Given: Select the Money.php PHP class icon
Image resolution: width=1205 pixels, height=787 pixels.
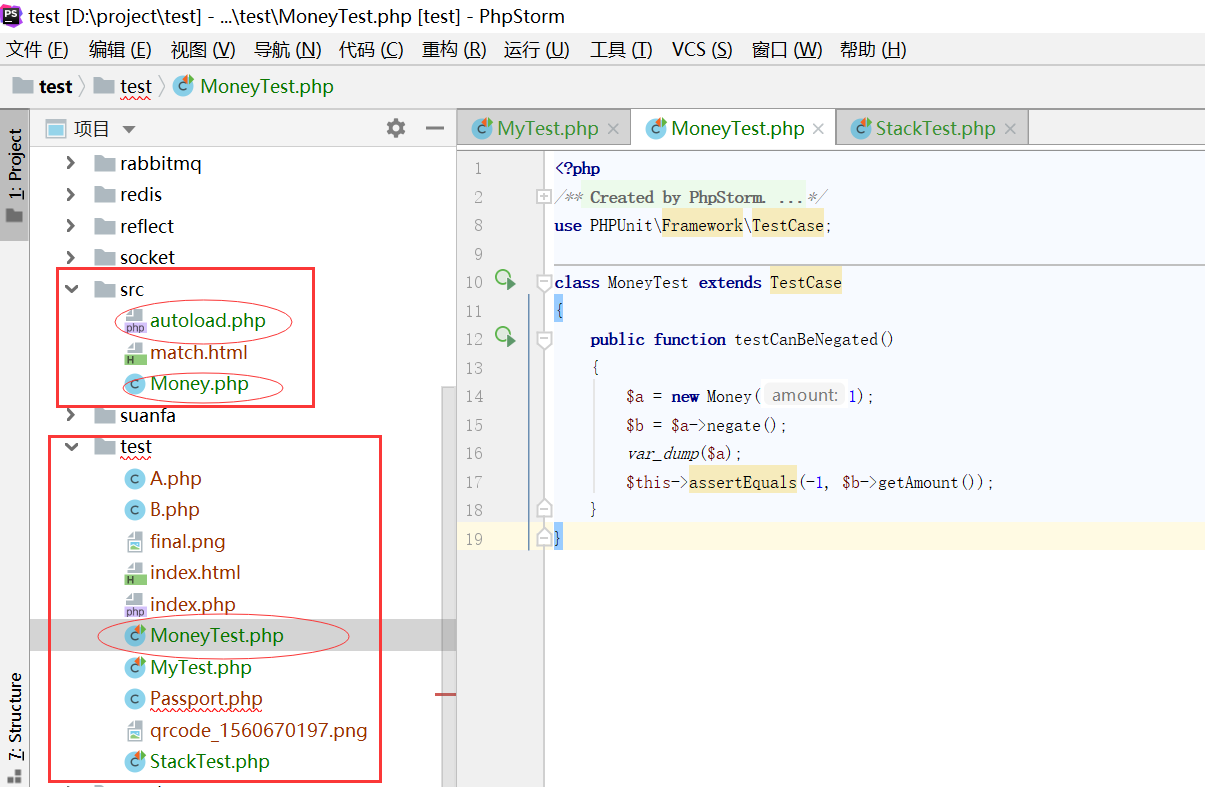Looking at the screenshot, I should click(135, 384).
